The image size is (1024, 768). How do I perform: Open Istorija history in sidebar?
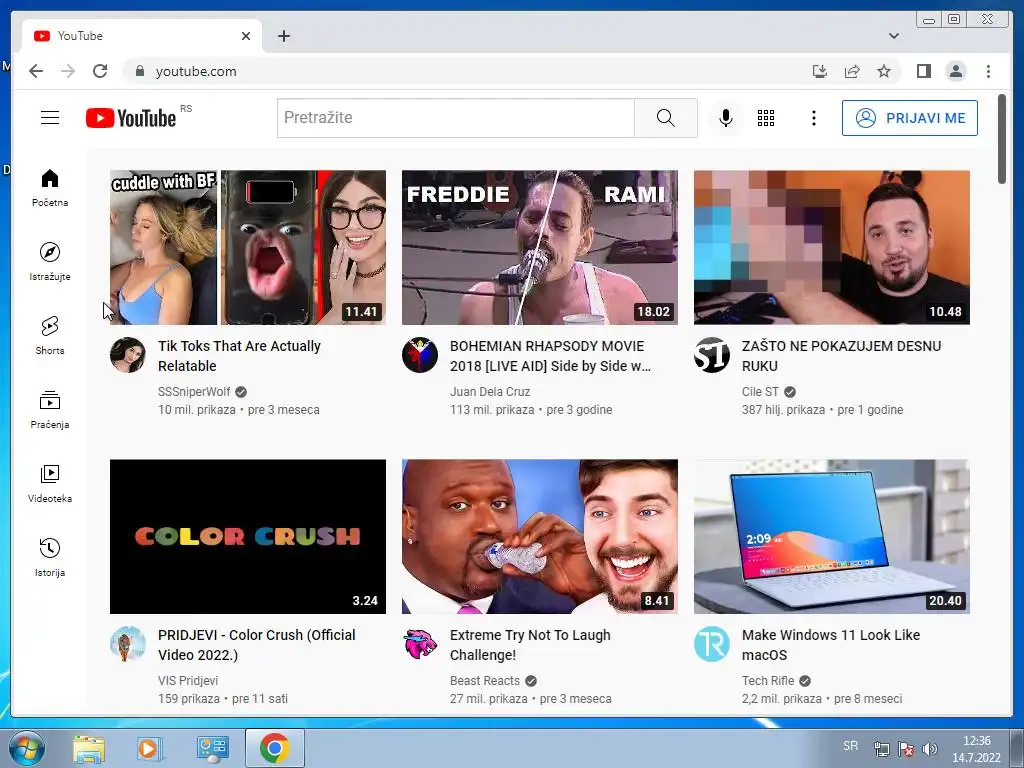50,557
